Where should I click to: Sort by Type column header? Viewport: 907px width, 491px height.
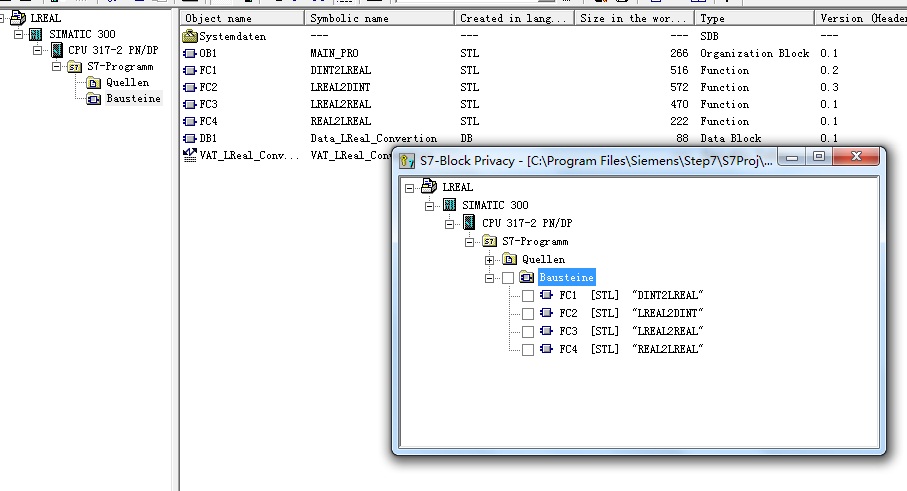pyautogui.click(x=755, y=19)
